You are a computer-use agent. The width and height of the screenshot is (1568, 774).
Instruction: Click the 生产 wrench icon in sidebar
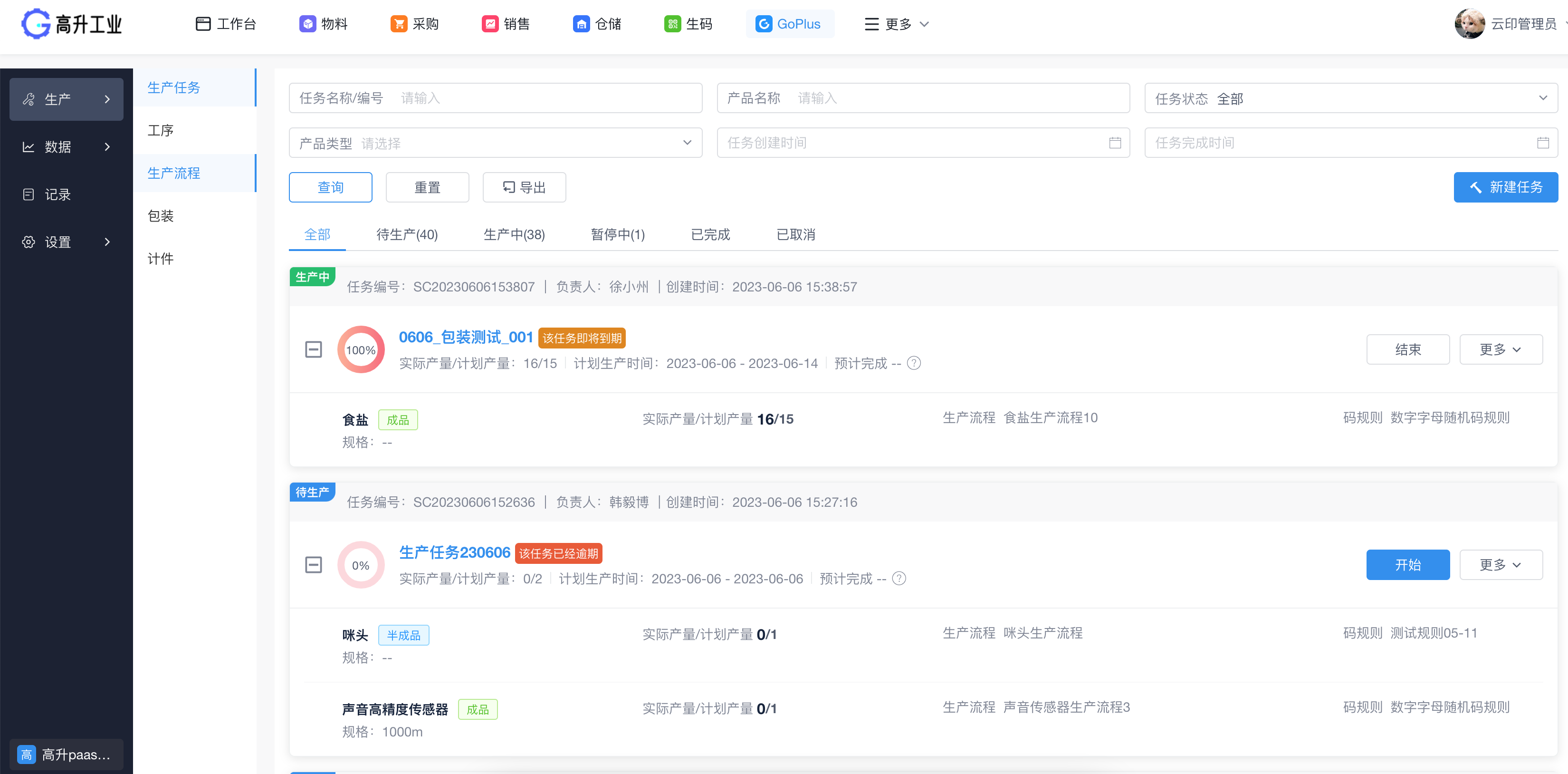(29, 99)
